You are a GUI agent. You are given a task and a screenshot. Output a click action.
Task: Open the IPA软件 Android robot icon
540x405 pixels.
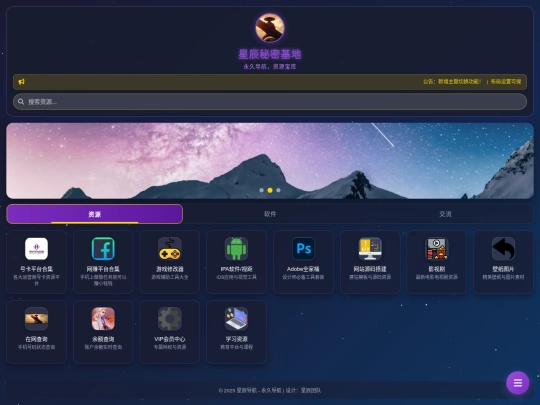point(236,249)
